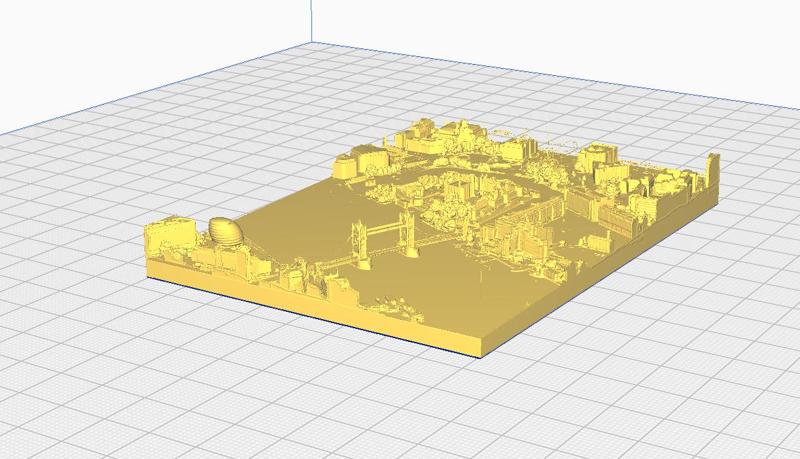Select the yellow city model on build plate
Screen dimensions: 800x459
pyautogui.click(x=433, y=239)
